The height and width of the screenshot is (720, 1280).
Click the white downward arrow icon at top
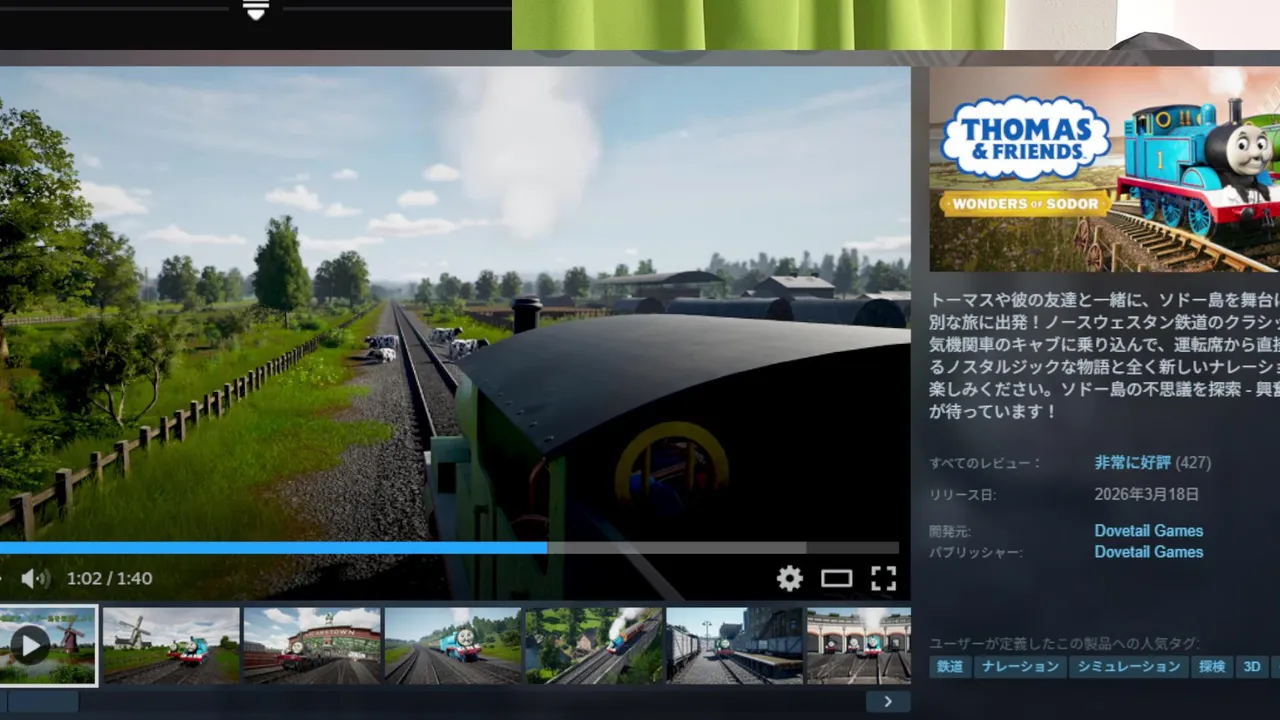(256, 10)
